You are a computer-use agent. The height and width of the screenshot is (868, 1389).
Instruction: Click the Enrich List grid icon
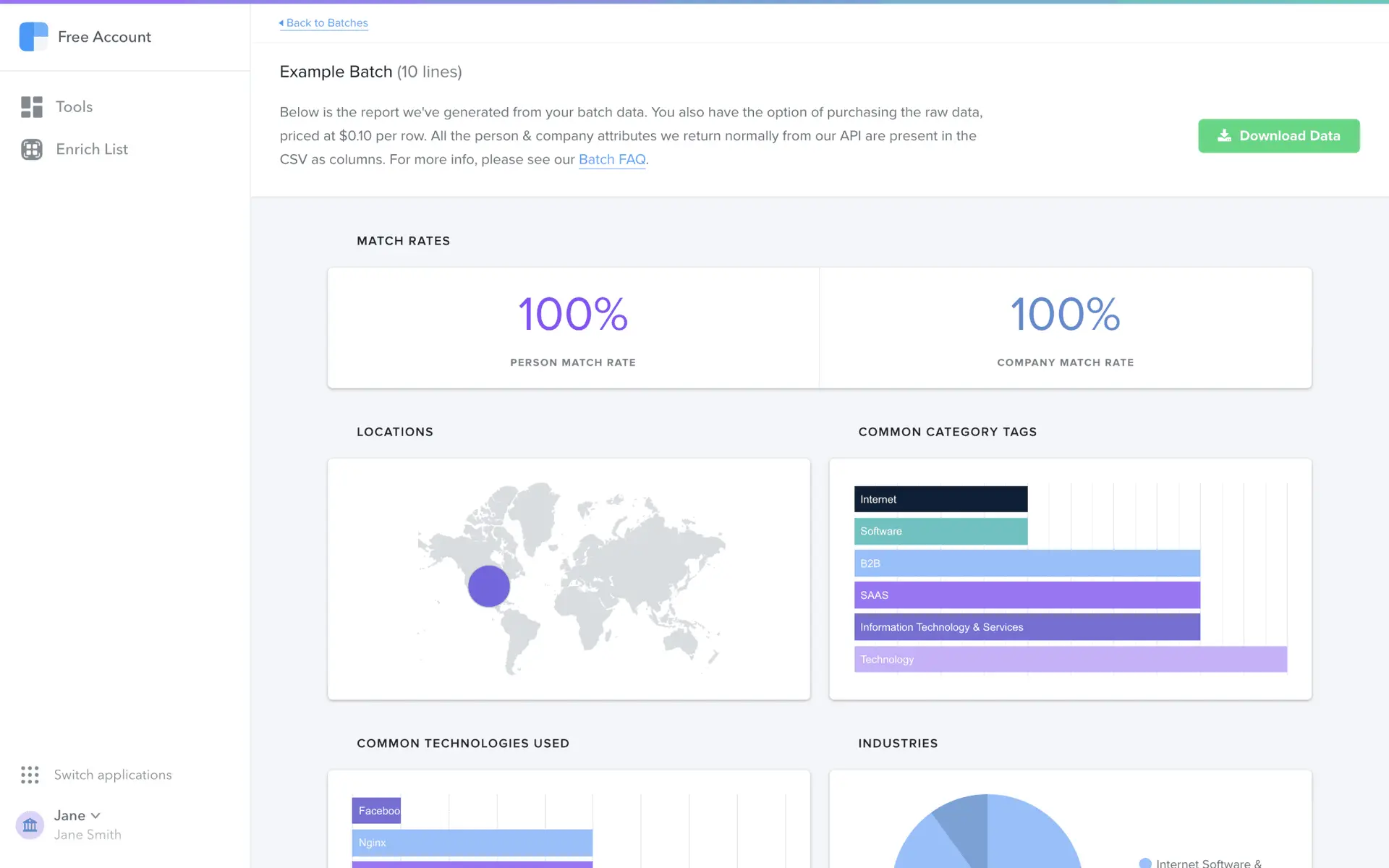click(x=31, y=149)
